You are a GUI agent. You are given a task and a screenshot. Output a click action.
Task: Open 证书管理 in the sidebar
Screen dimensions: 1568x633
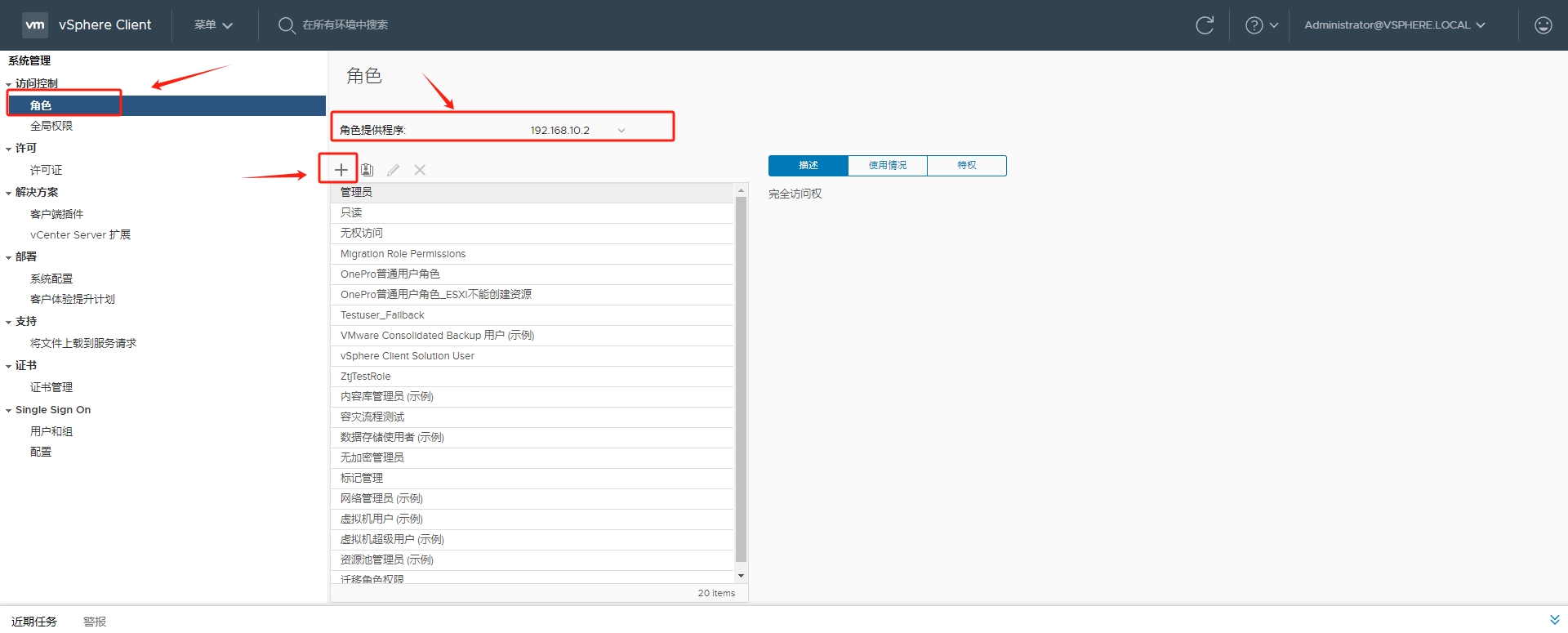pyautogui.click(x=51, y=387)
